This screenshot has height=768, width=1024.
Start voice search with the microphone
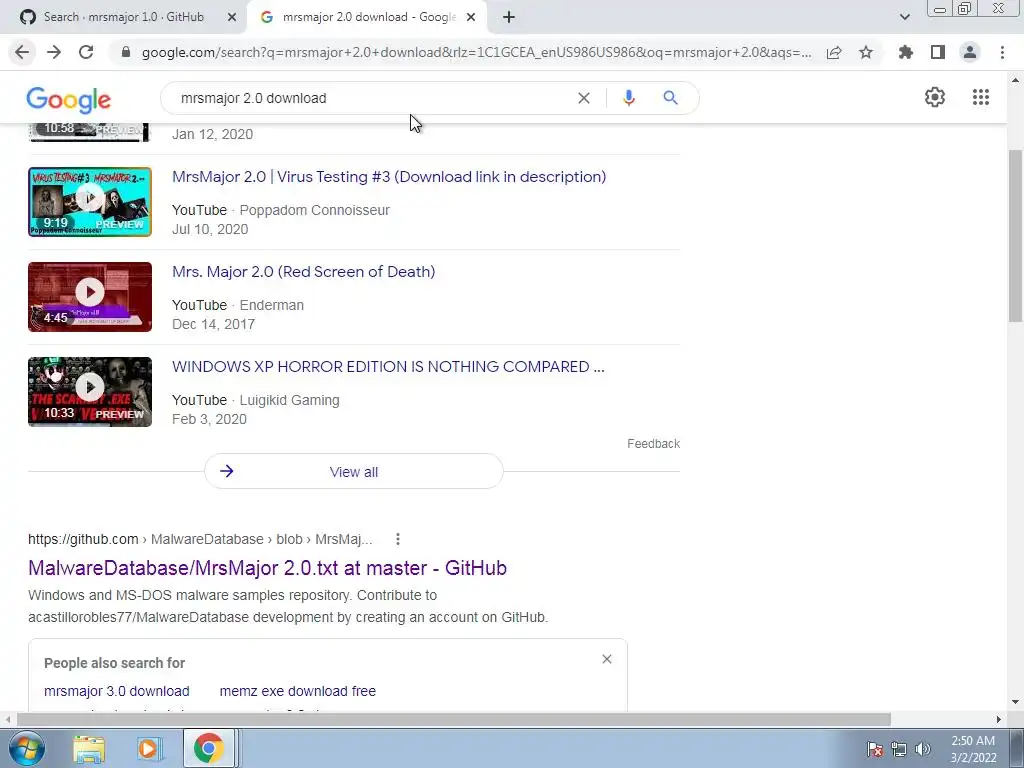(628, 98)
